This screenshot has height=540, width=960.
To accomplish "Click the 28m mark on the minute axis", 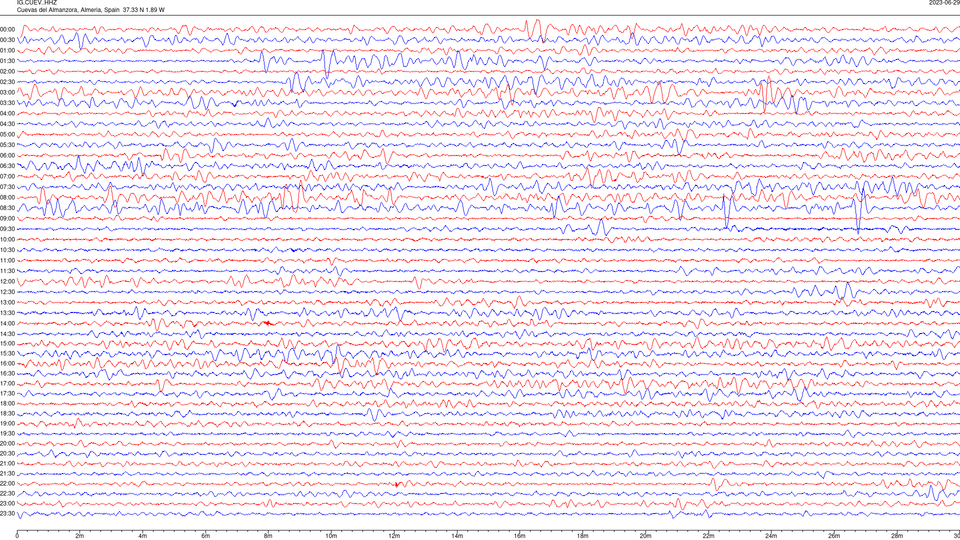I will (x=896, y=536).
